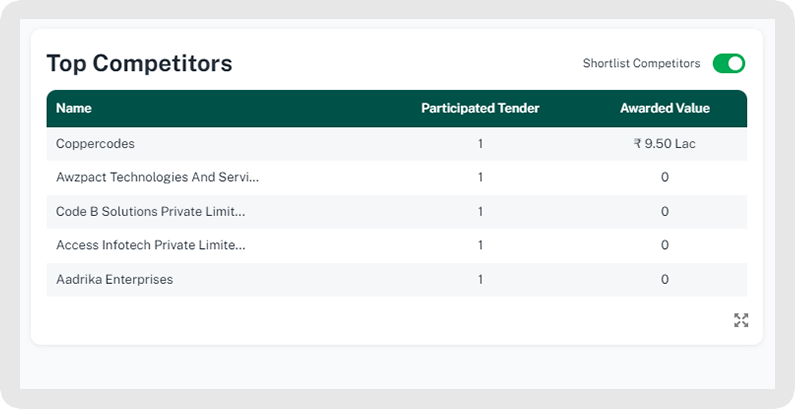Open the Coppercodes competitor row
Viewport: 795px width, 409px height.
pos(95,144)
